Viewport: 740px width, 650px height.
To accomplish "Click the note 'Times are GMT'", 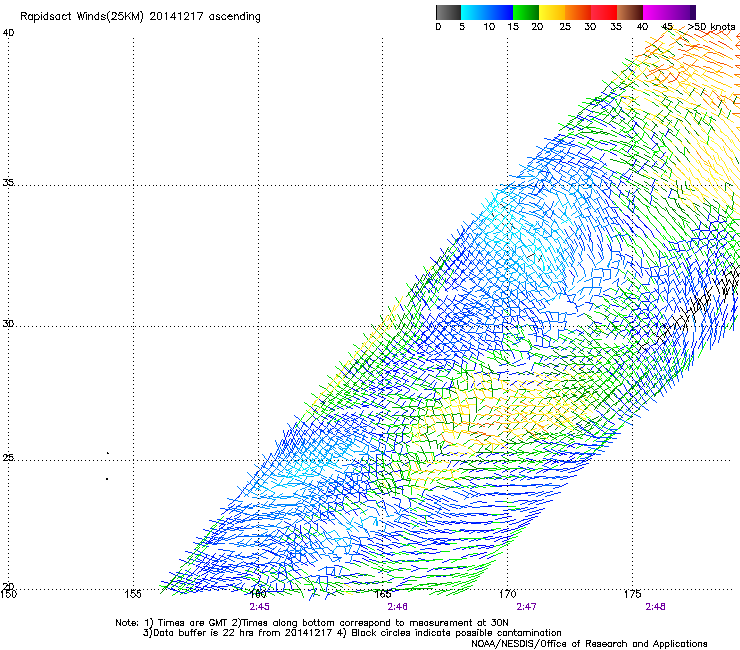I will 193,623.
